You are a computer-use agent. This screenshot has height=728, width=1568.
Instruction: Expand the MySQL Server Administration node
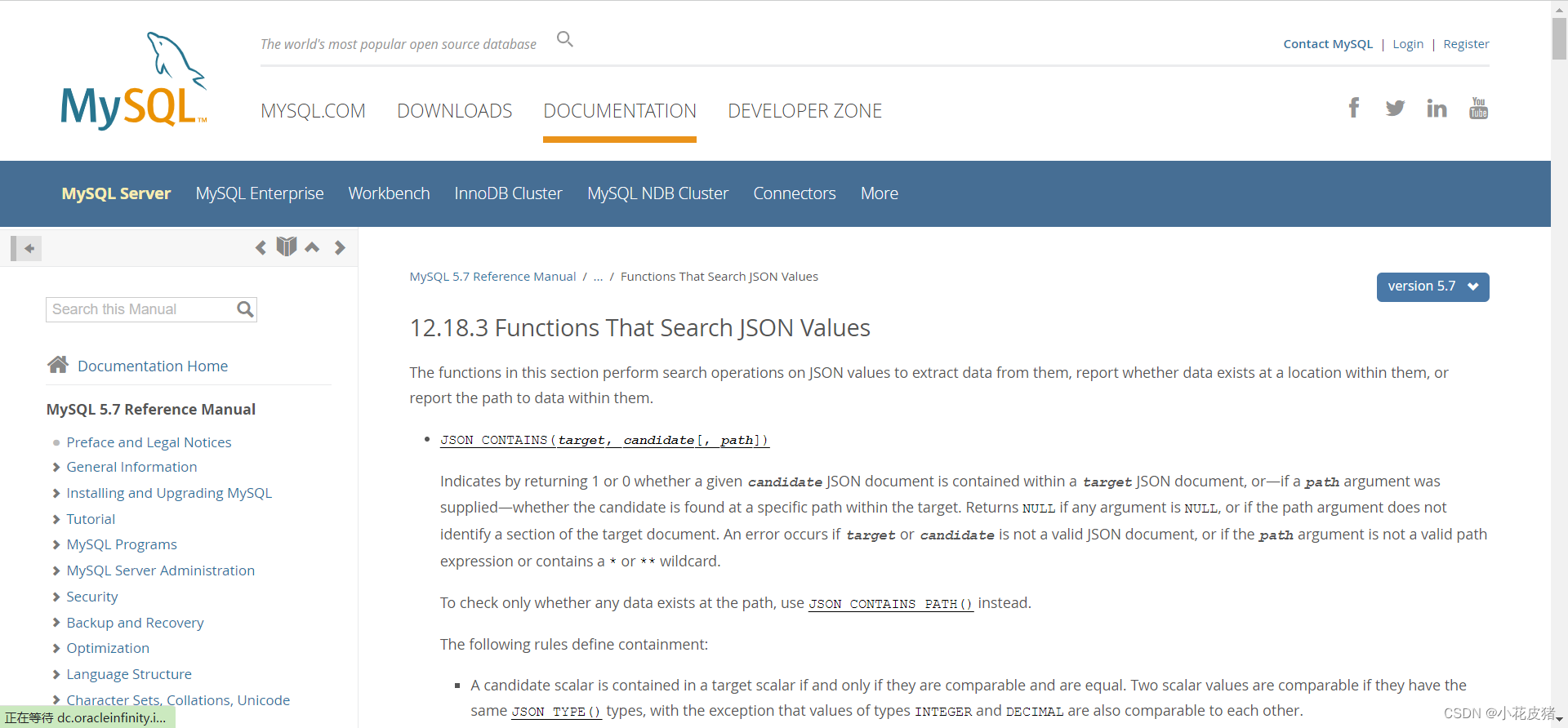(x=56, y=570)
